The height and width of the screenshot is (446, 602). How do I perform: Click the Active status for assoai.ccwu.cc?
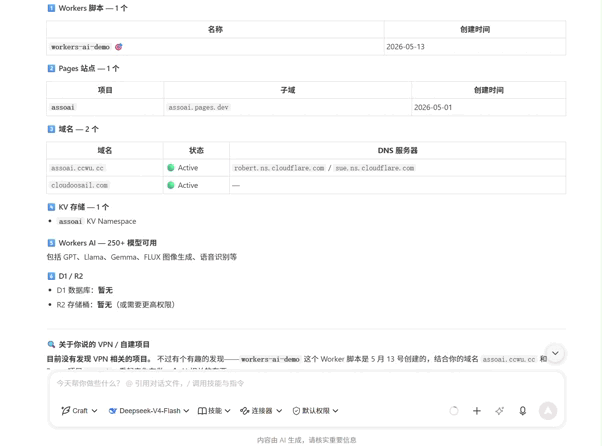click(183, 168)
